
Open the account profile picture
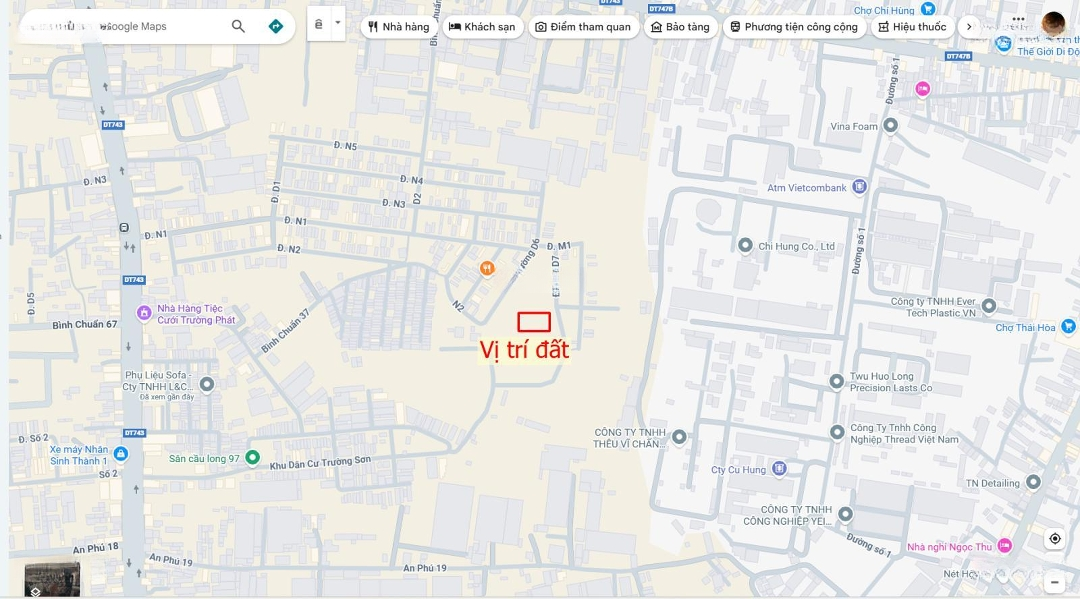pos(1053,23)
